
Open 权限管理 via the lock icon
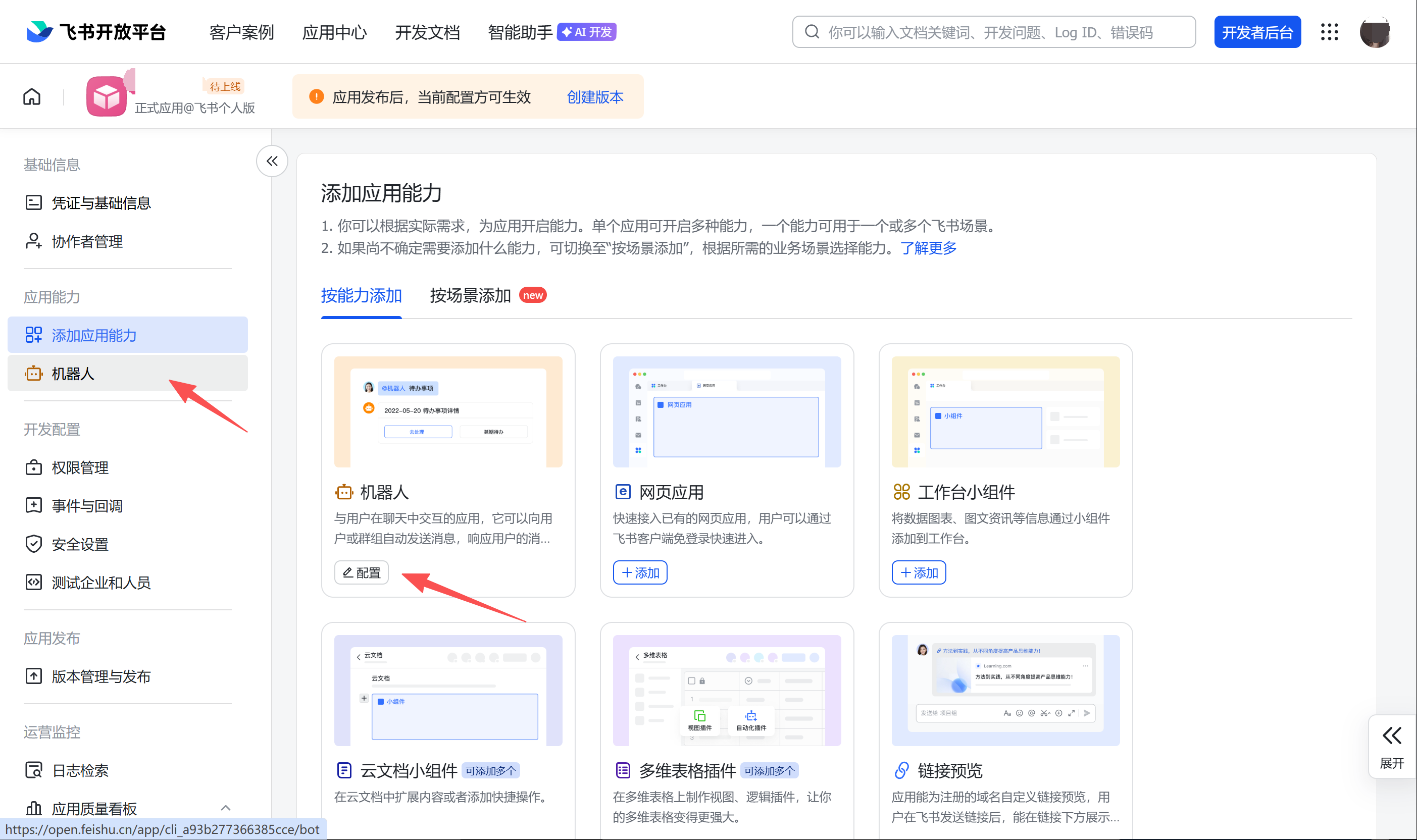click(33, 467)
